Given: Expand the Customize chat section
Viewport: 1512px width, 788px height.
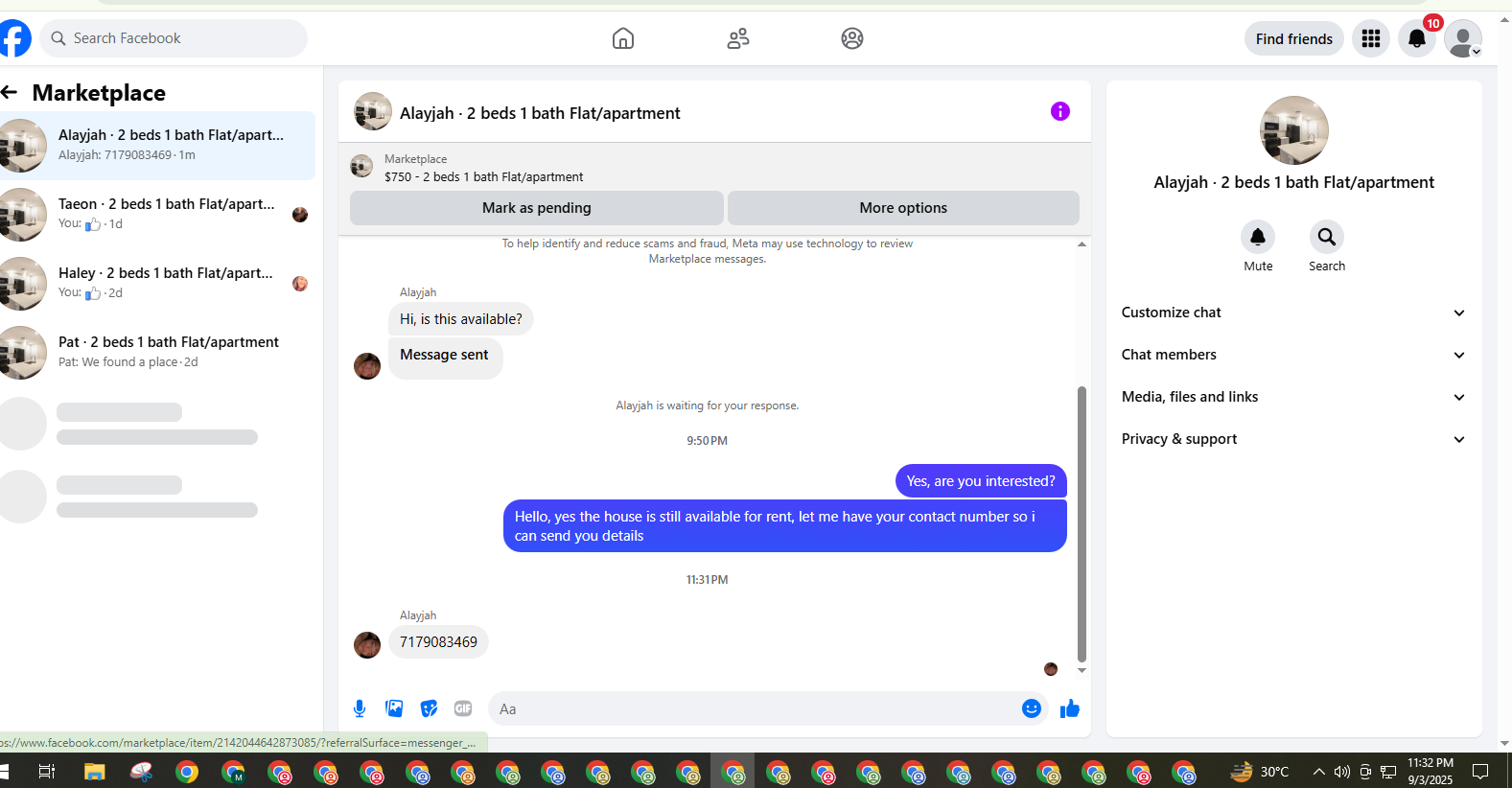Looking at the screenshot, I should [1294, 313].
